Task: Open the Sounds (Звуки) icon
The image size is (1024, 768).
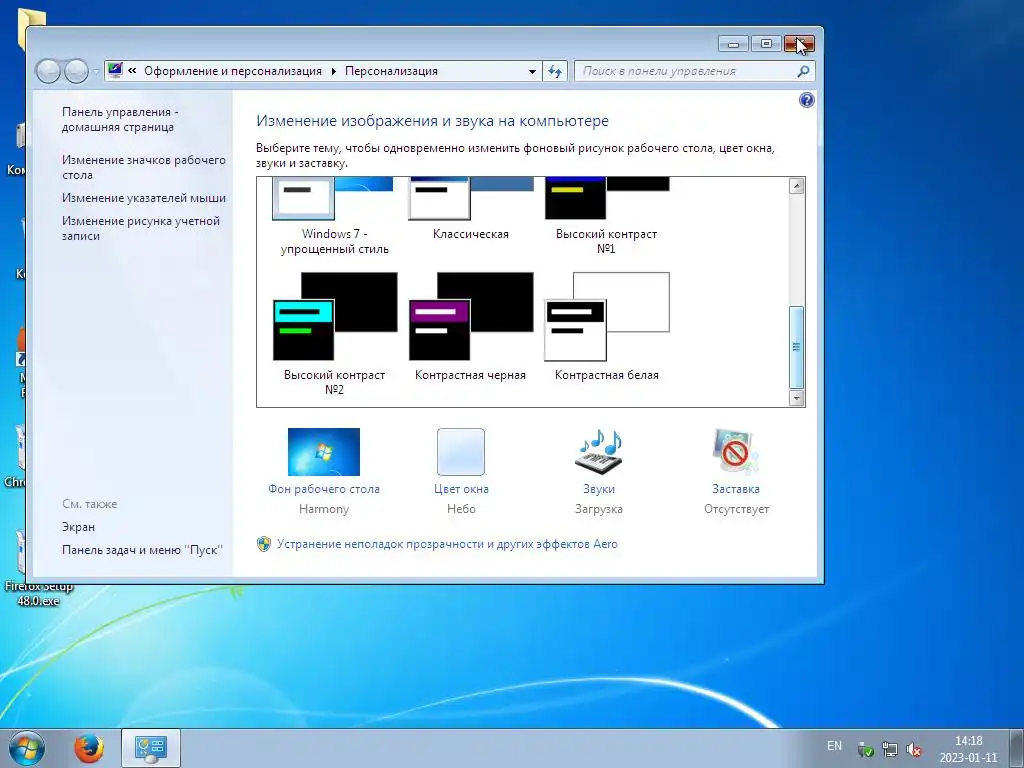Action: pos(599,452)
